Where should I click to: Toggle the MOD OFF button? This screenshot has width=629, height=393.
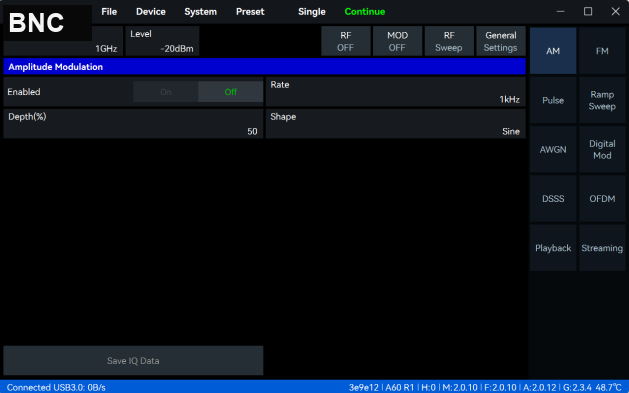pyautogui.click(x=397, y=41)
